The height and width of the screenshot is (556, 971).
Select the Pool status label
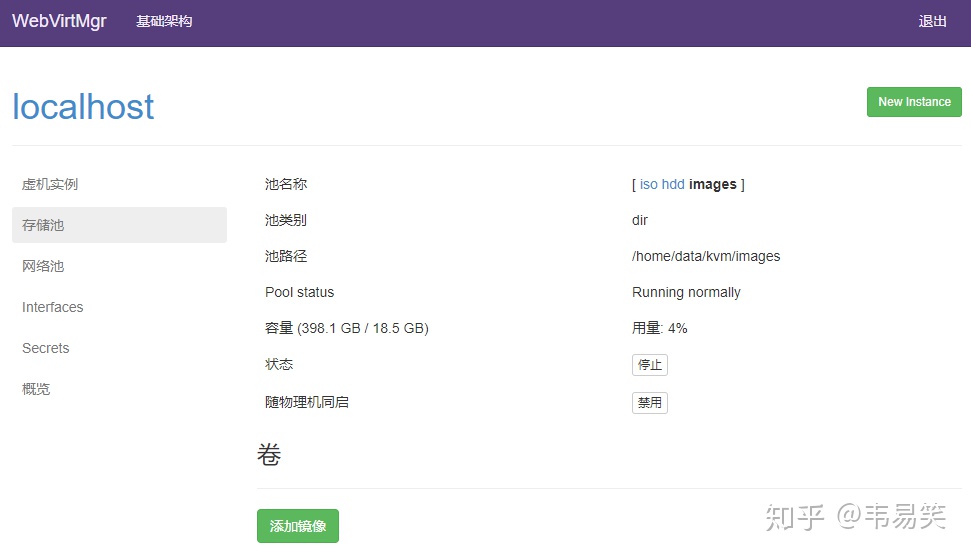click(x=300, y=292)
